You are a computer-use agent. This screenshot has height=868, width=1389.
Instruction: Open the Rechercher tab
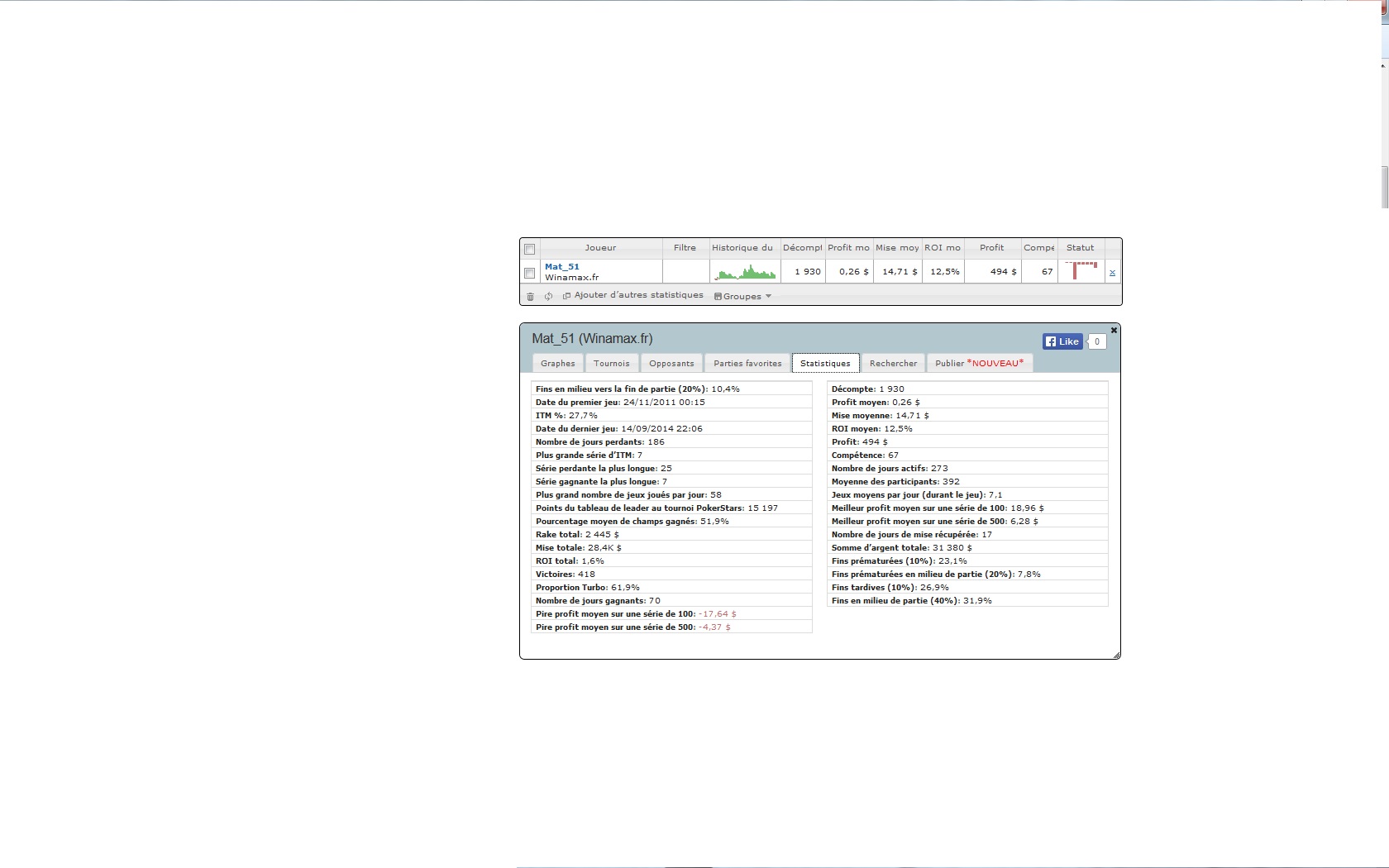pos(893,363)
